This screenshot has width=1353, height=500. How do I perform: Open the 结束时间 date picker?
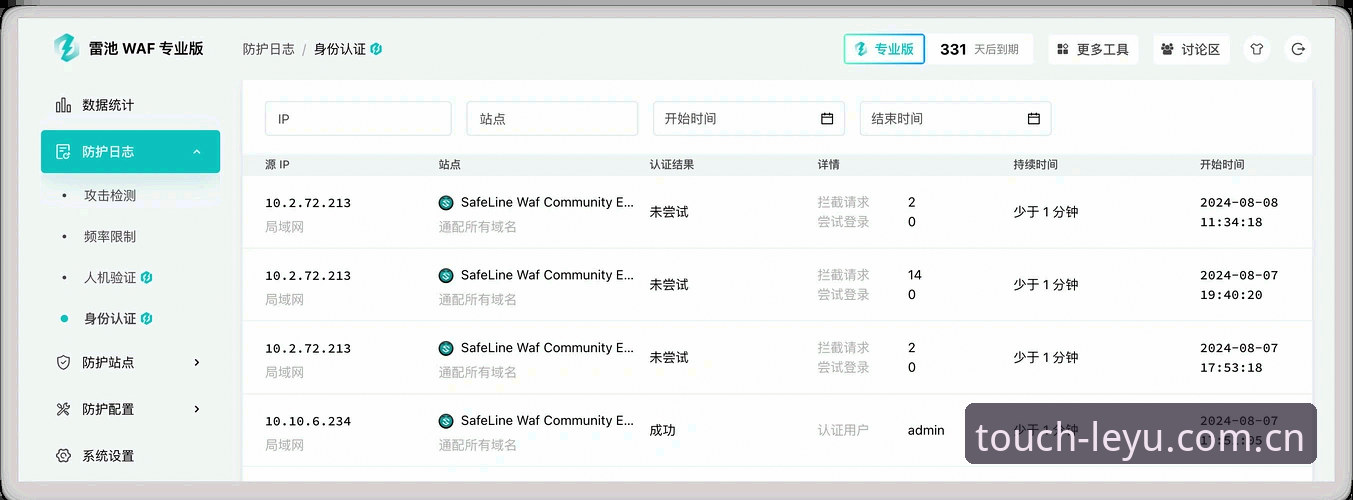pyautogui.click(x=956, y=118)
